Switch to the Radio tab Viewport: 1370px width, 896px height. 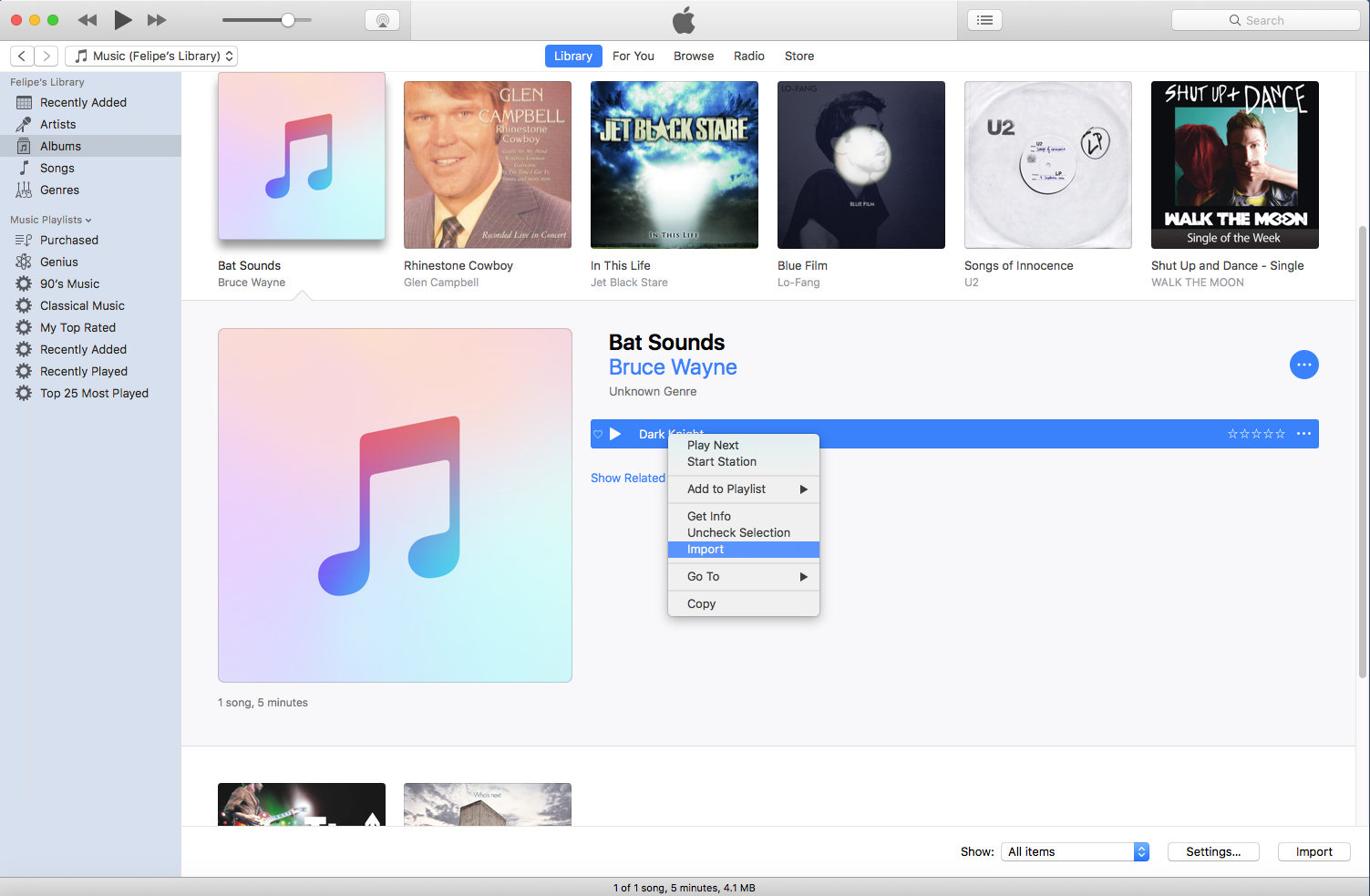(x=748, y=56)
